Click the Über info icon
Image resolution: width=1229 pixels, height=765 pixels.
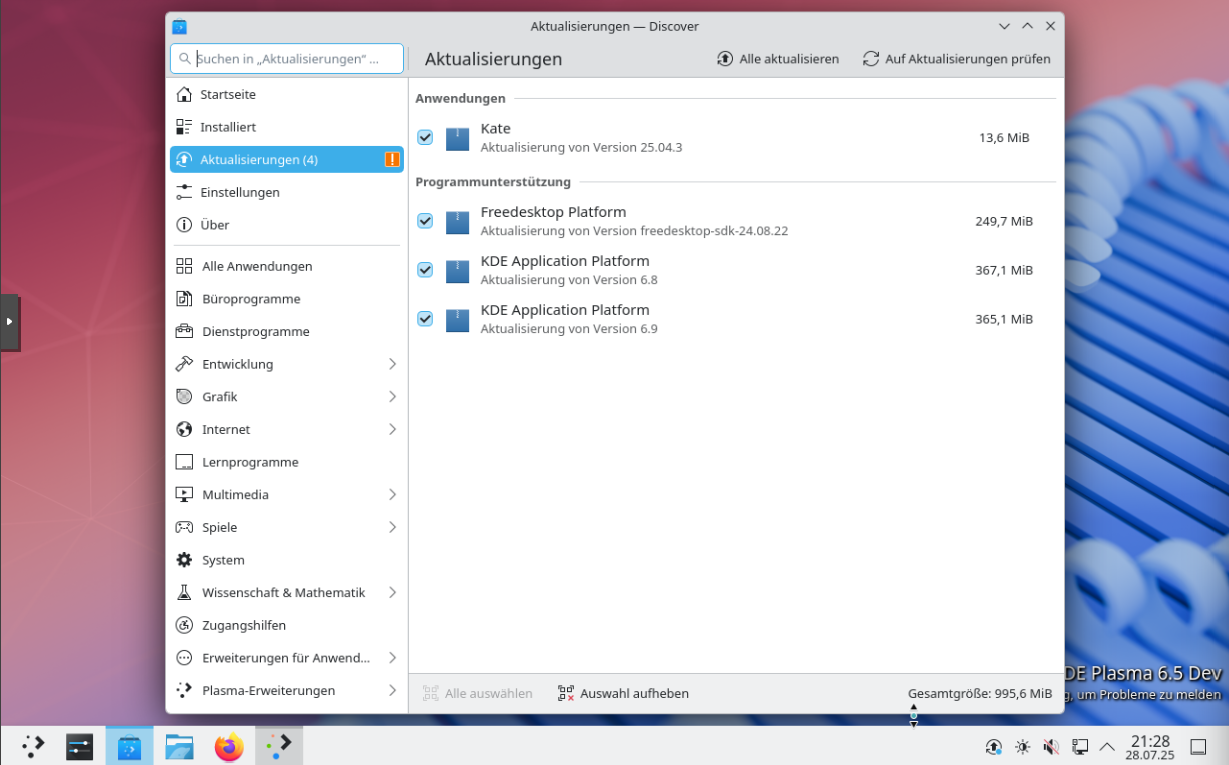tap(184, 225)
